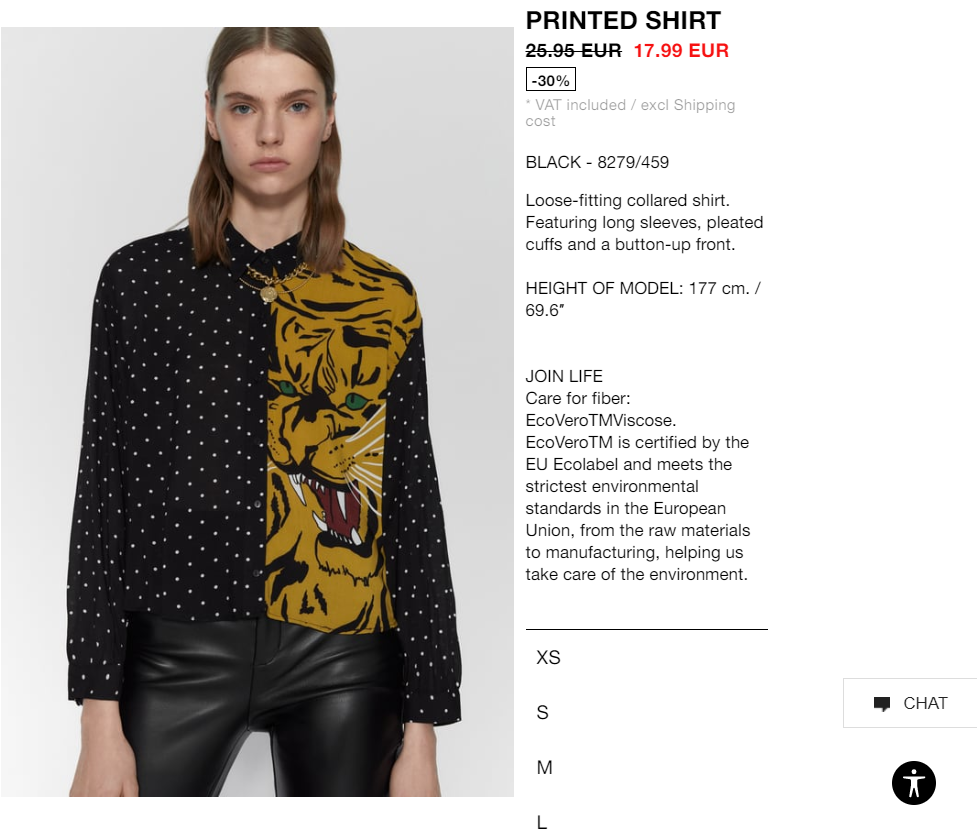Image resolution: width=977 pixels, height=835 pixels.
Task: Click the BLACK - 8279/459 color reference
Action: (597, 162)
